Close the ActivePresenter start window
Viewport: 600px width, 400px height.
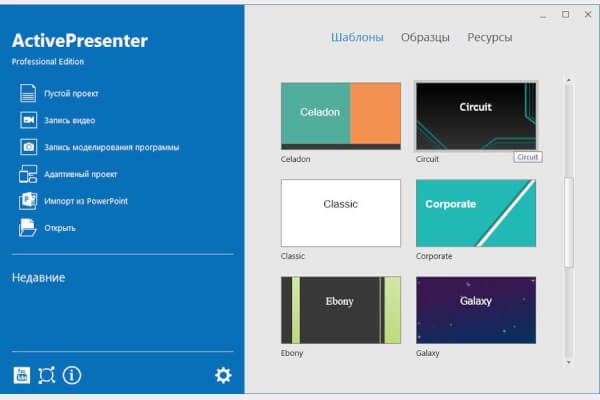(x=588, y=15)
